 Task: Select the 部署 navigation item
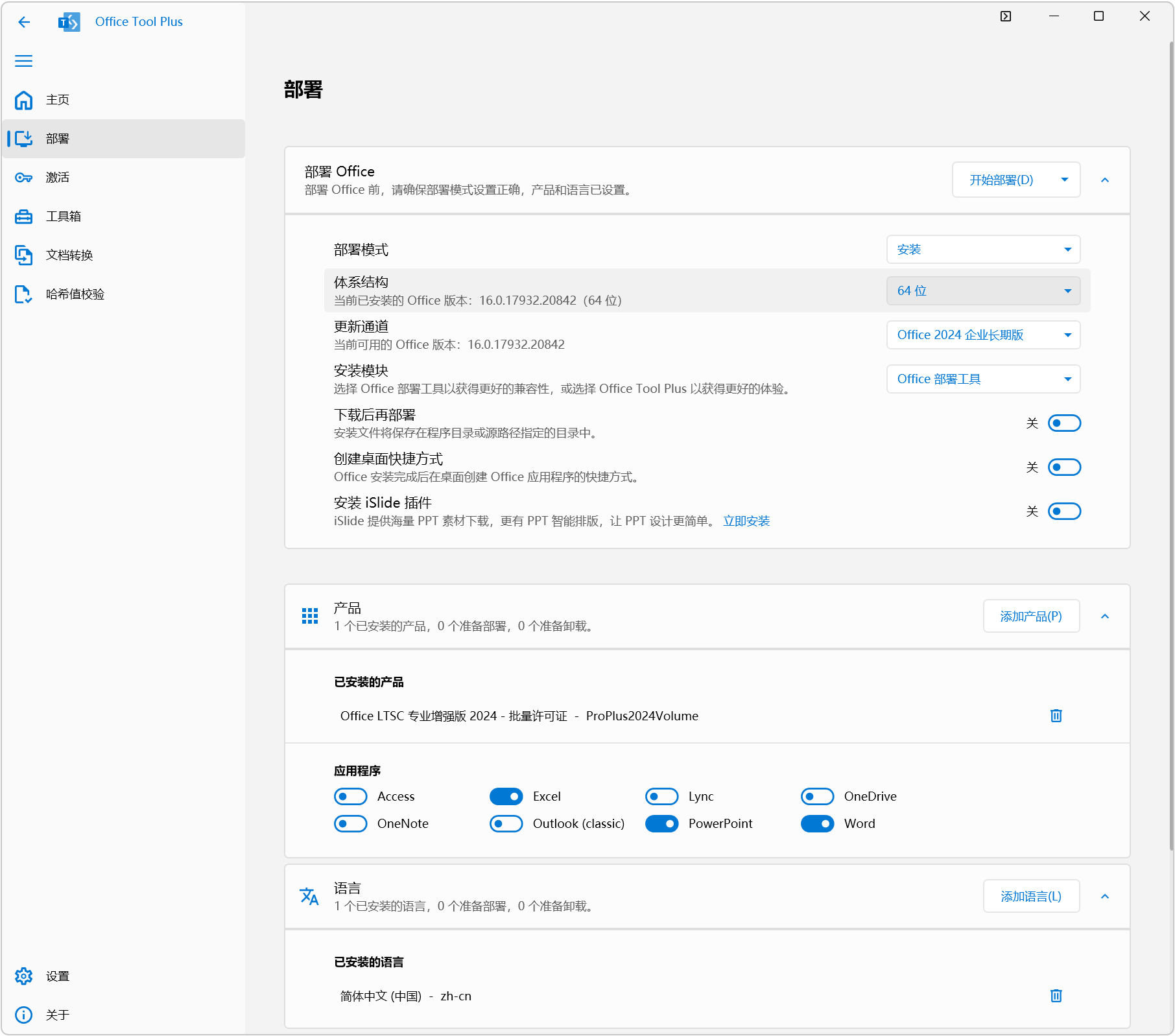tap(123, 139)
